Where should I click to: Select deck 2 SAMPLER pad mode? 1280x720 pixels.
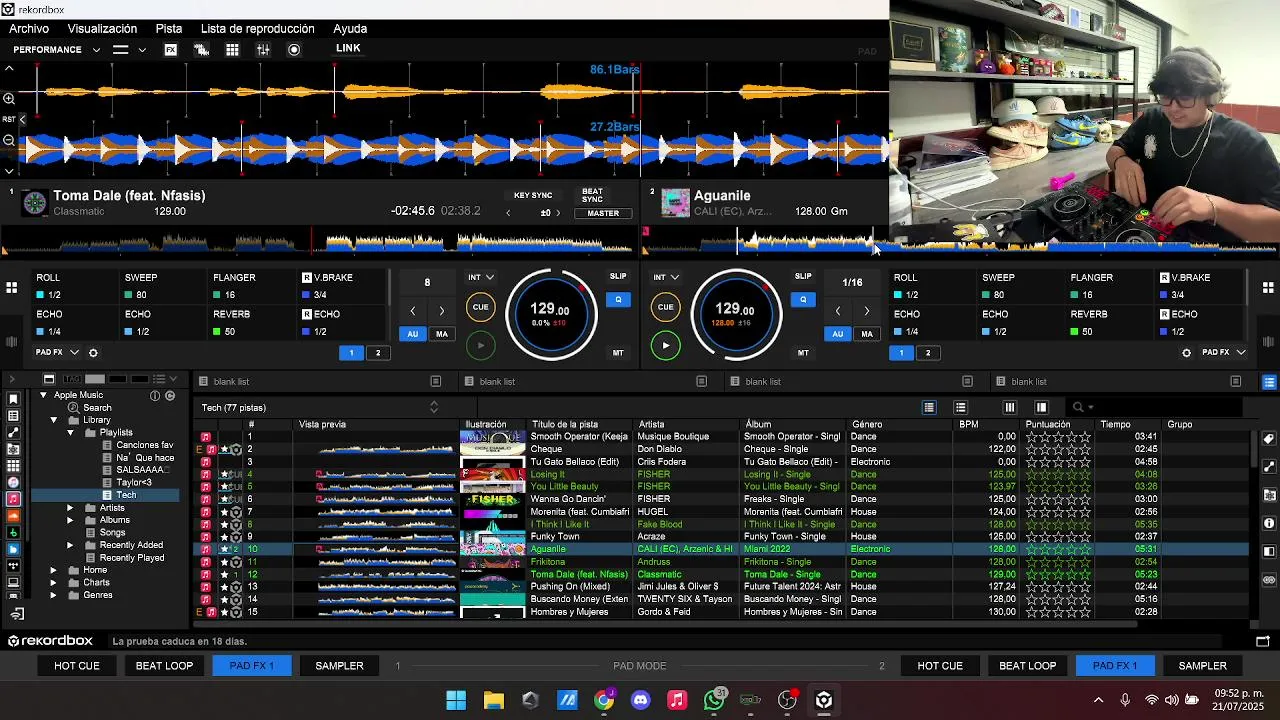(1202, 666)
